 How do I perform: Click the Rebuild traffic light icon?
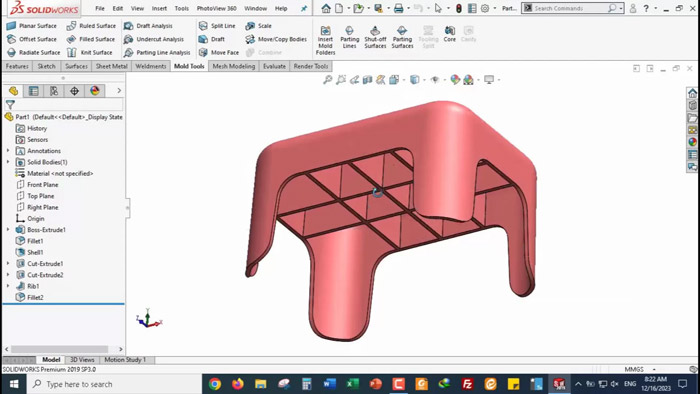(x=458, y=8)
